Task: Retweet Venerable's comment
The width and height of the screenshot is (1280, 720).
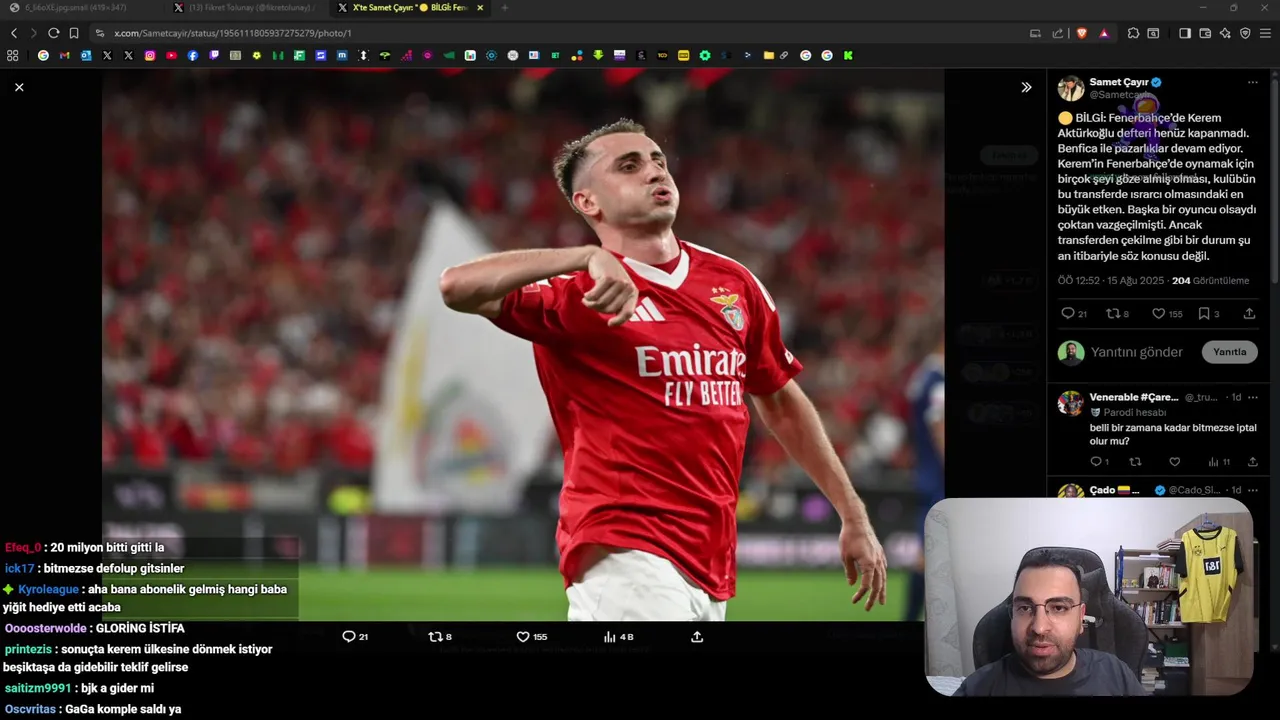Action: pyautogui.click(x=1135, y=461)
